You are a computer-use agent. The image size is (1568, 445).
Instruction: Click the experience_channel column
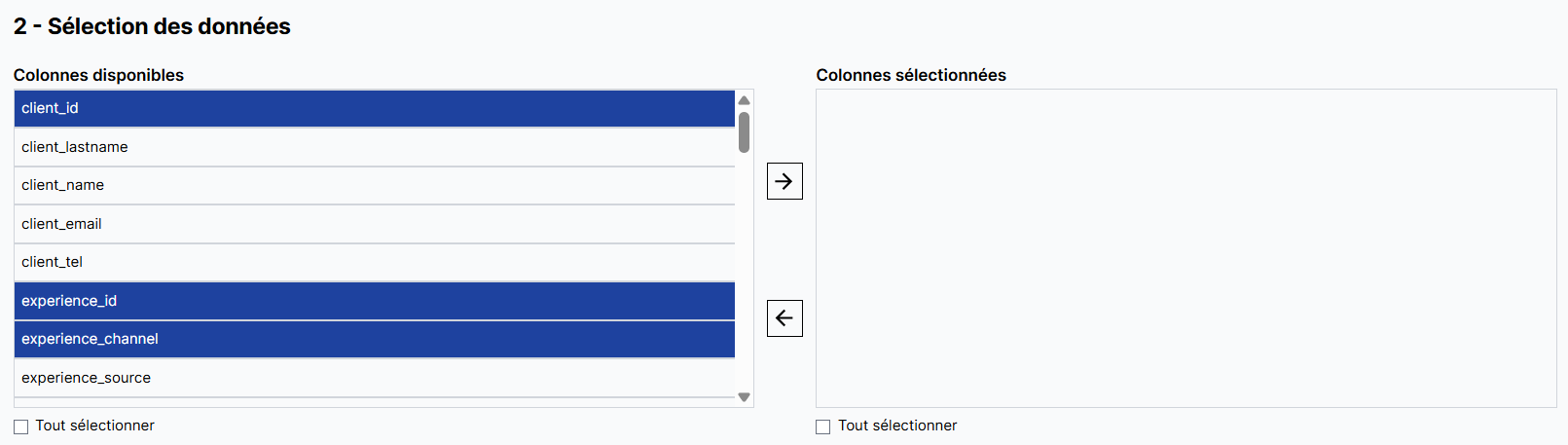(x=374, y=339)
